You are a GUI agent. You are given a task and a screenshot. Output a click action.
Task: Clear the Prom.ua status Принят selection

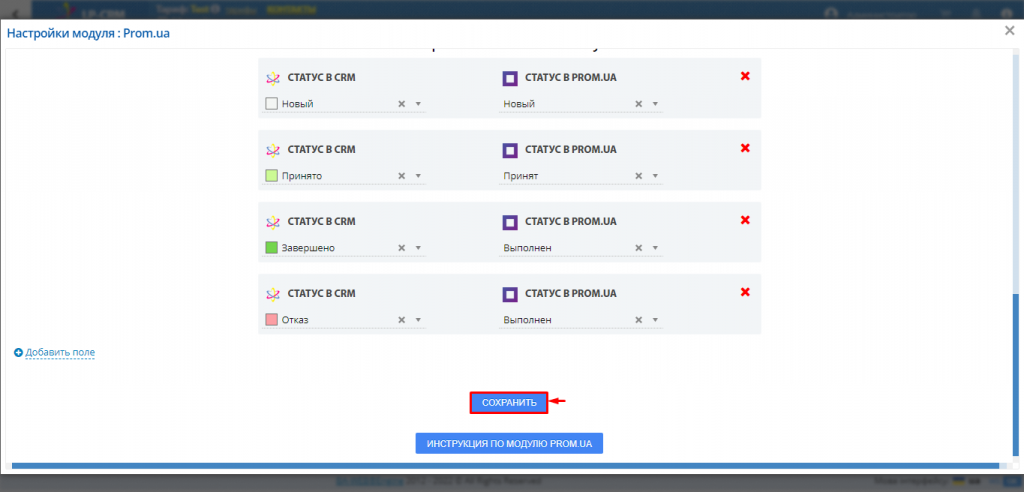(x=639, y=176)
